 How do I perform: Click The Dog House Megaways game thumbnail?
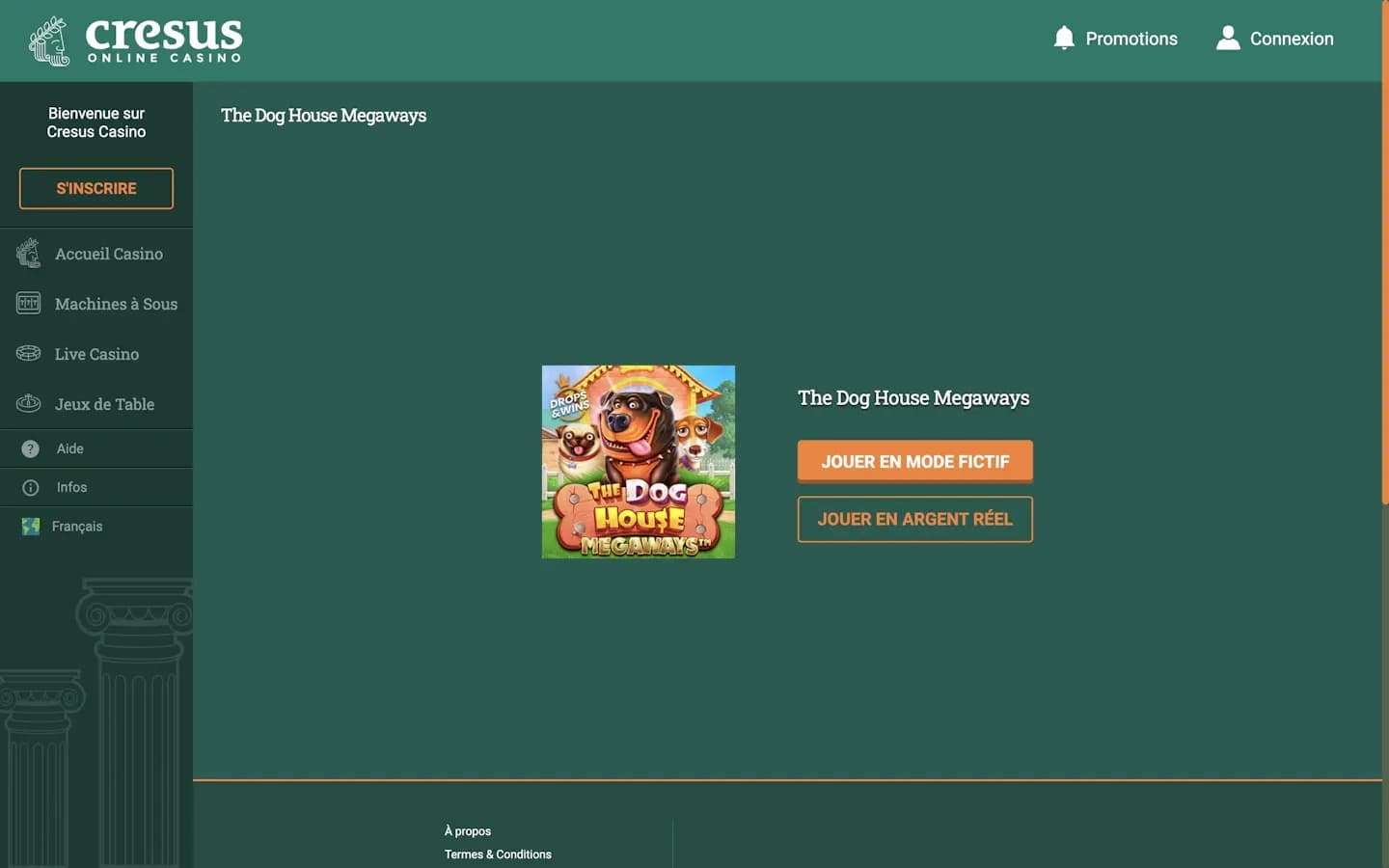point(638,461)
